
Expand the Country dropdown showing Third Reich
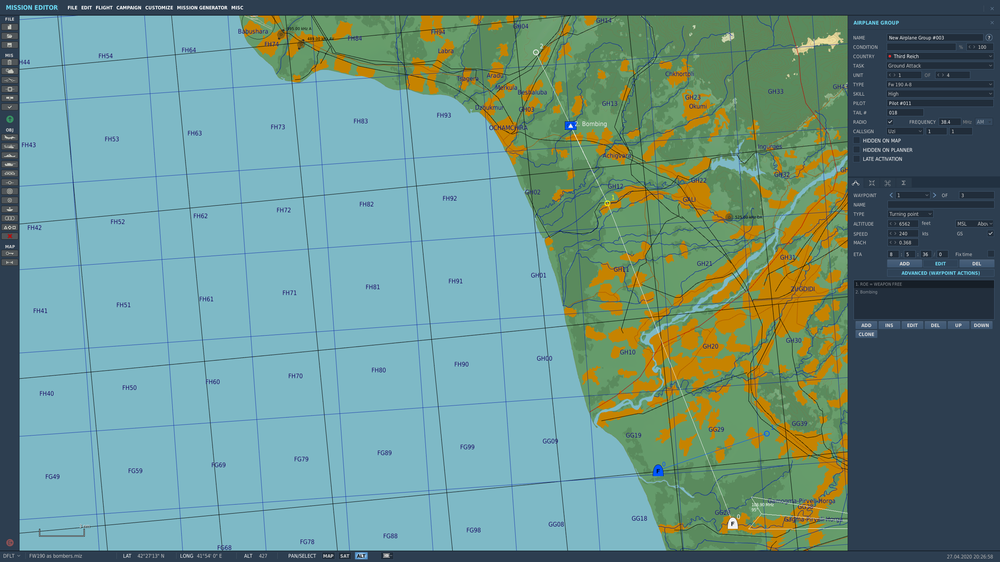click(939, 56)
